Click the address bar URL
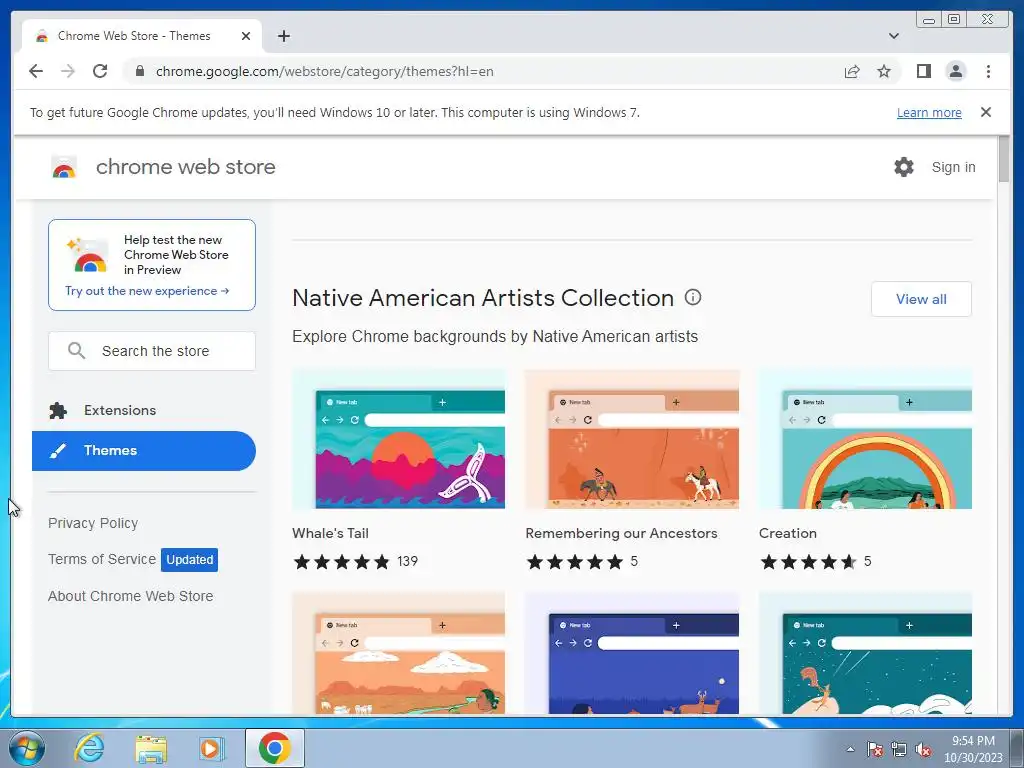The width and height of the screenshot is (1024, 768). pos(325,71)
